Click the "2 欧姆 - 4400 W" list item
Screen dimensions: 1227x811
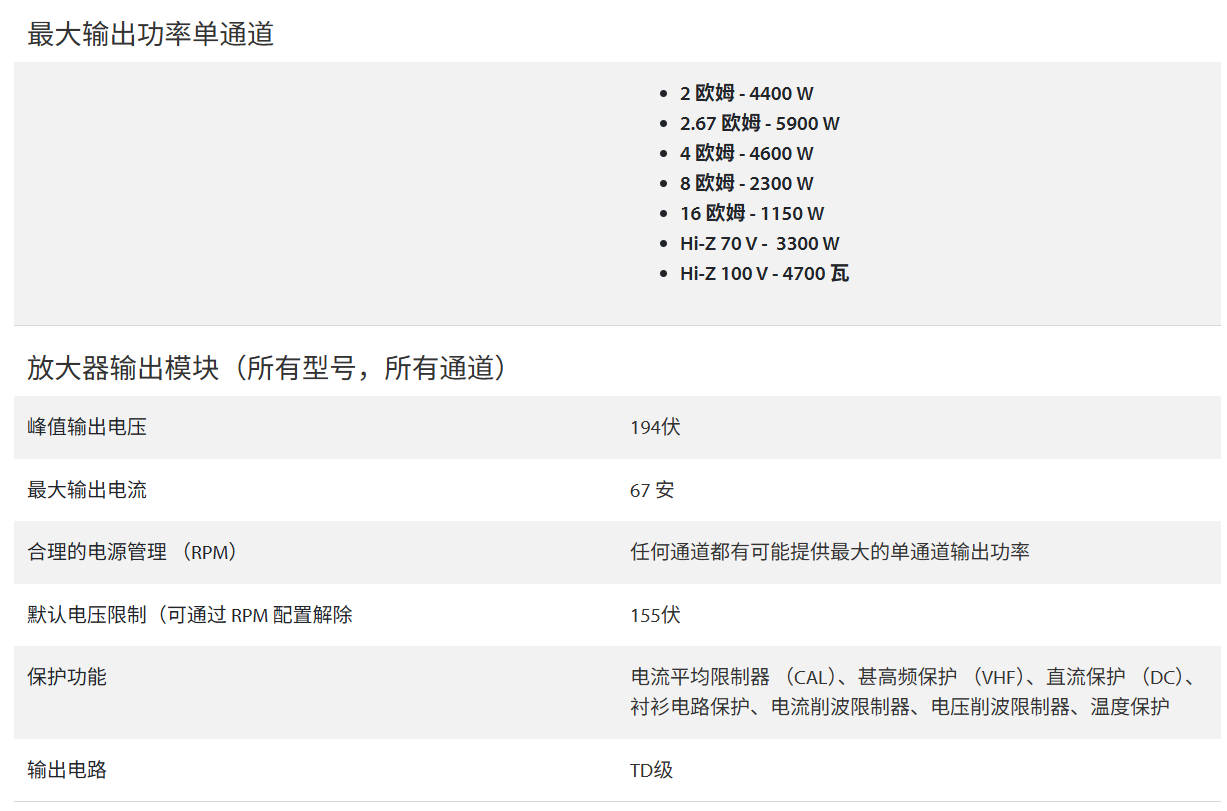click(x=746, y=94)
